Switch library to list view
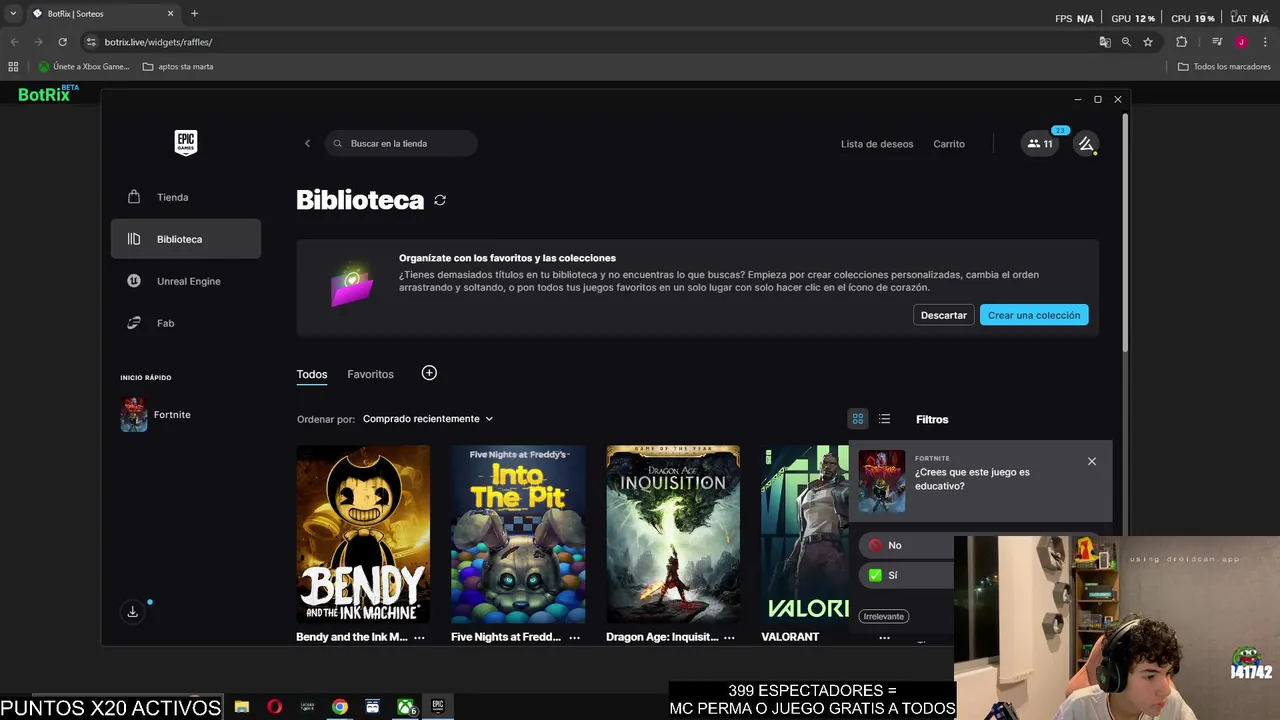1280x720 pixels. tap(884, 419)
